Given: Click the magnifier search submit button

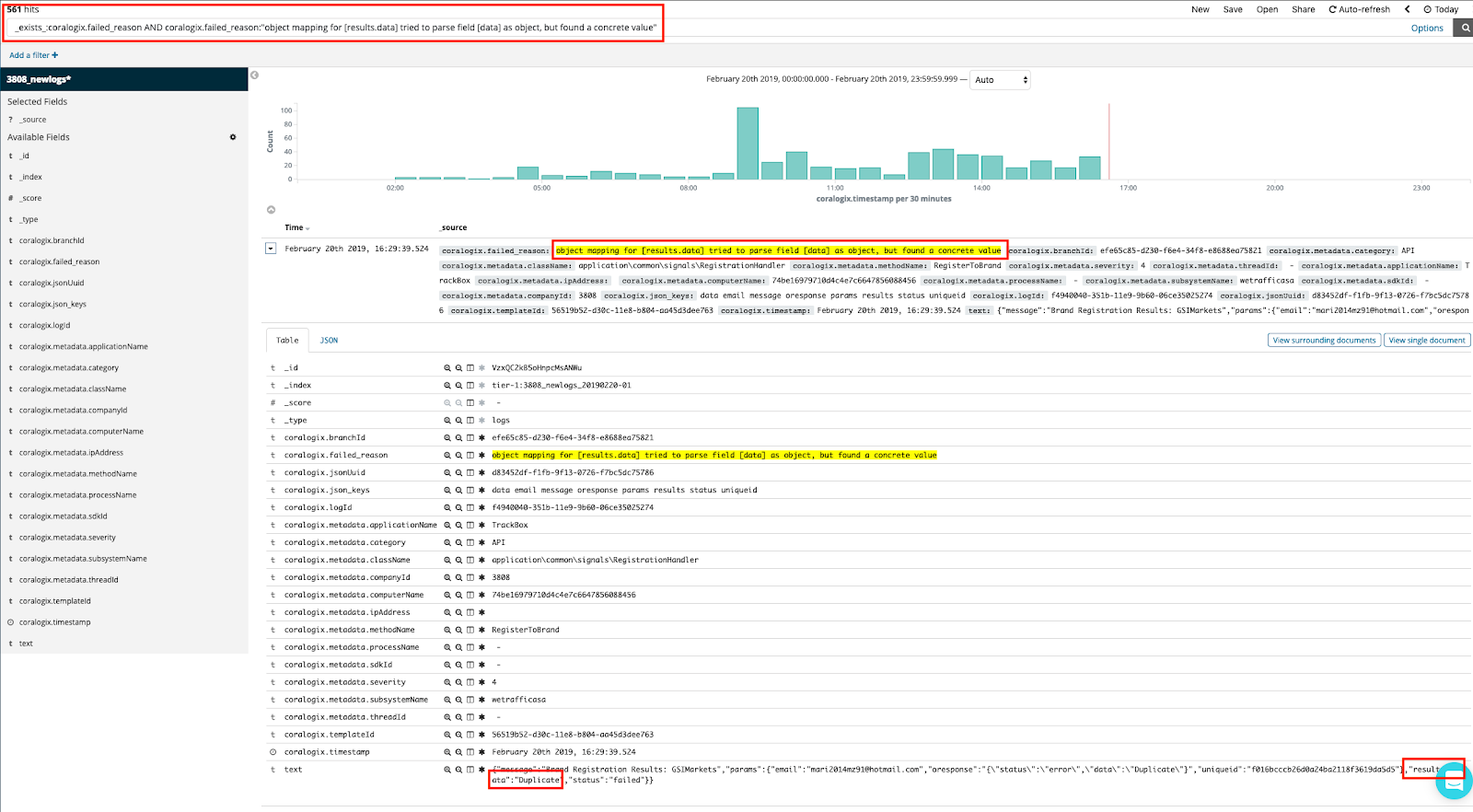Looking at the screenshot, I should click(1463, 28).
